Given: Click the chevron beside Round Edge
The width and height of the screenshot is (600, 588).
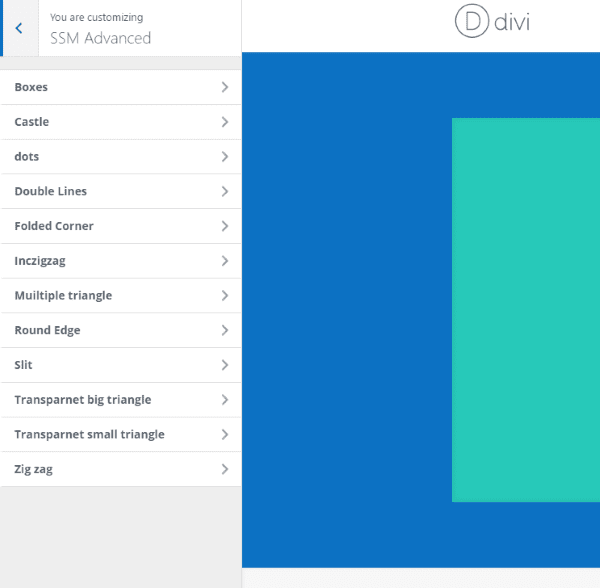Looking at the screenshot, I should click(x=225, y=330).
